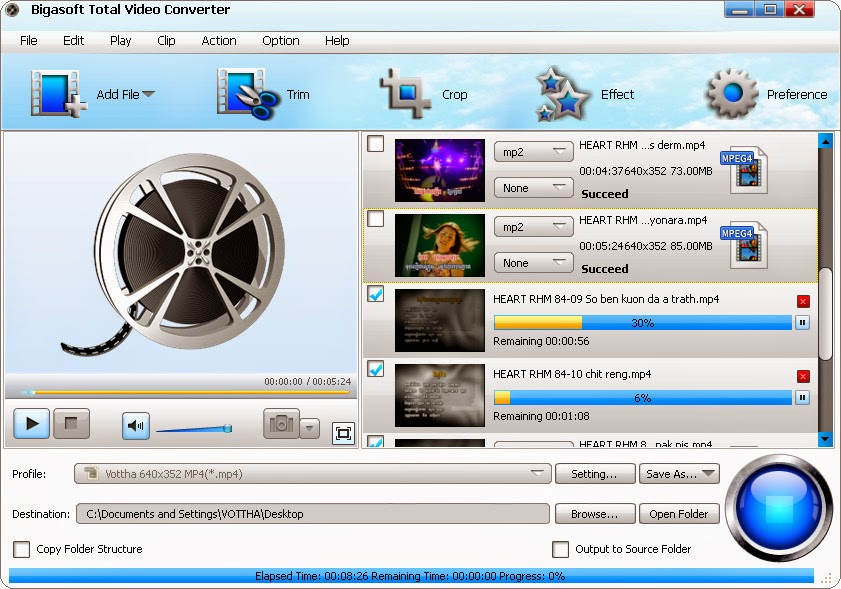The image size is (841, 589).
Task: Check the box for s derm.mp4
Action: click(x=375, y=144)
